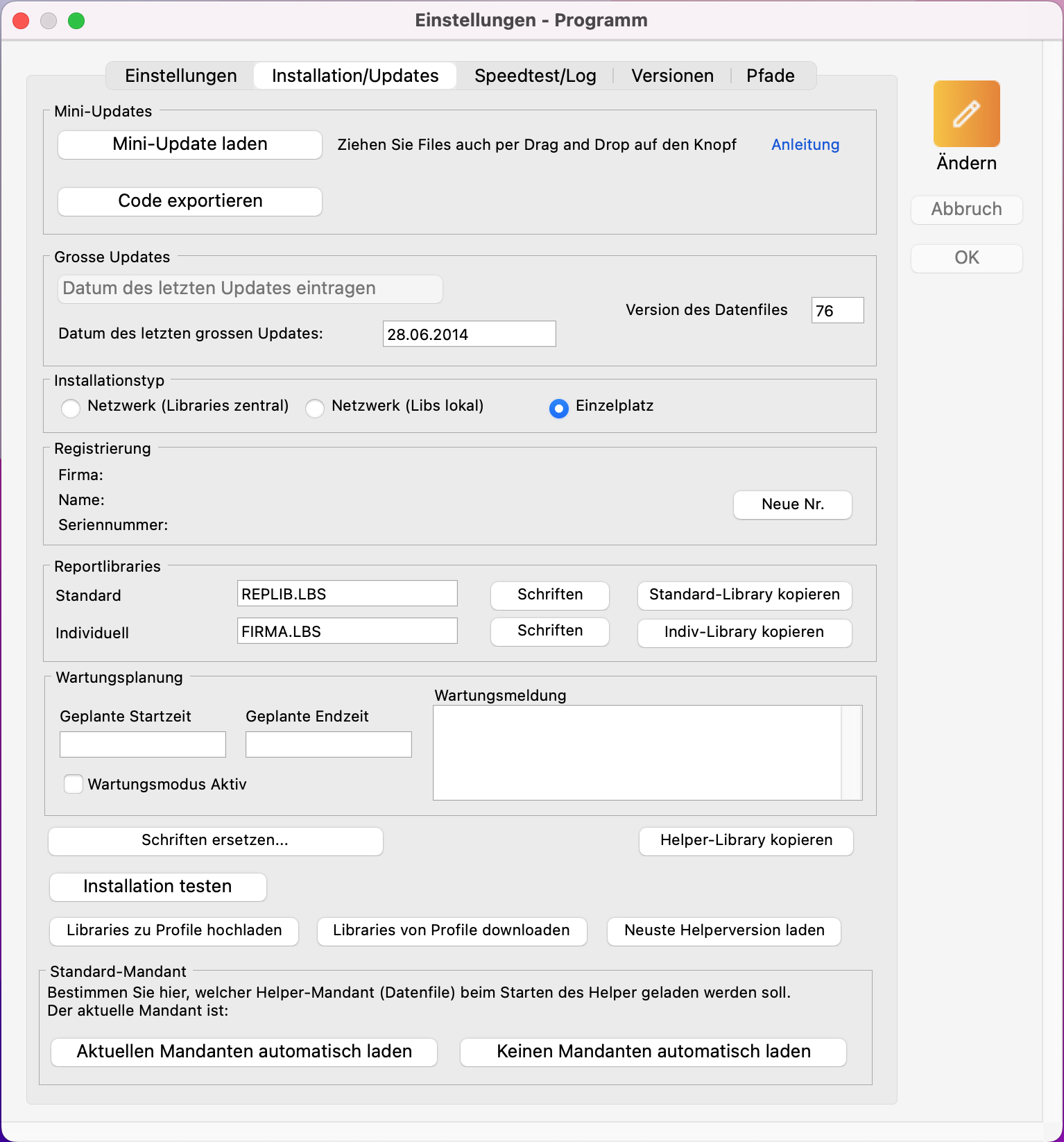The height and width of the screenshot is (1142, 1064).
Task: Choose the Einzelplatz installation type
Action: point(558,409)
